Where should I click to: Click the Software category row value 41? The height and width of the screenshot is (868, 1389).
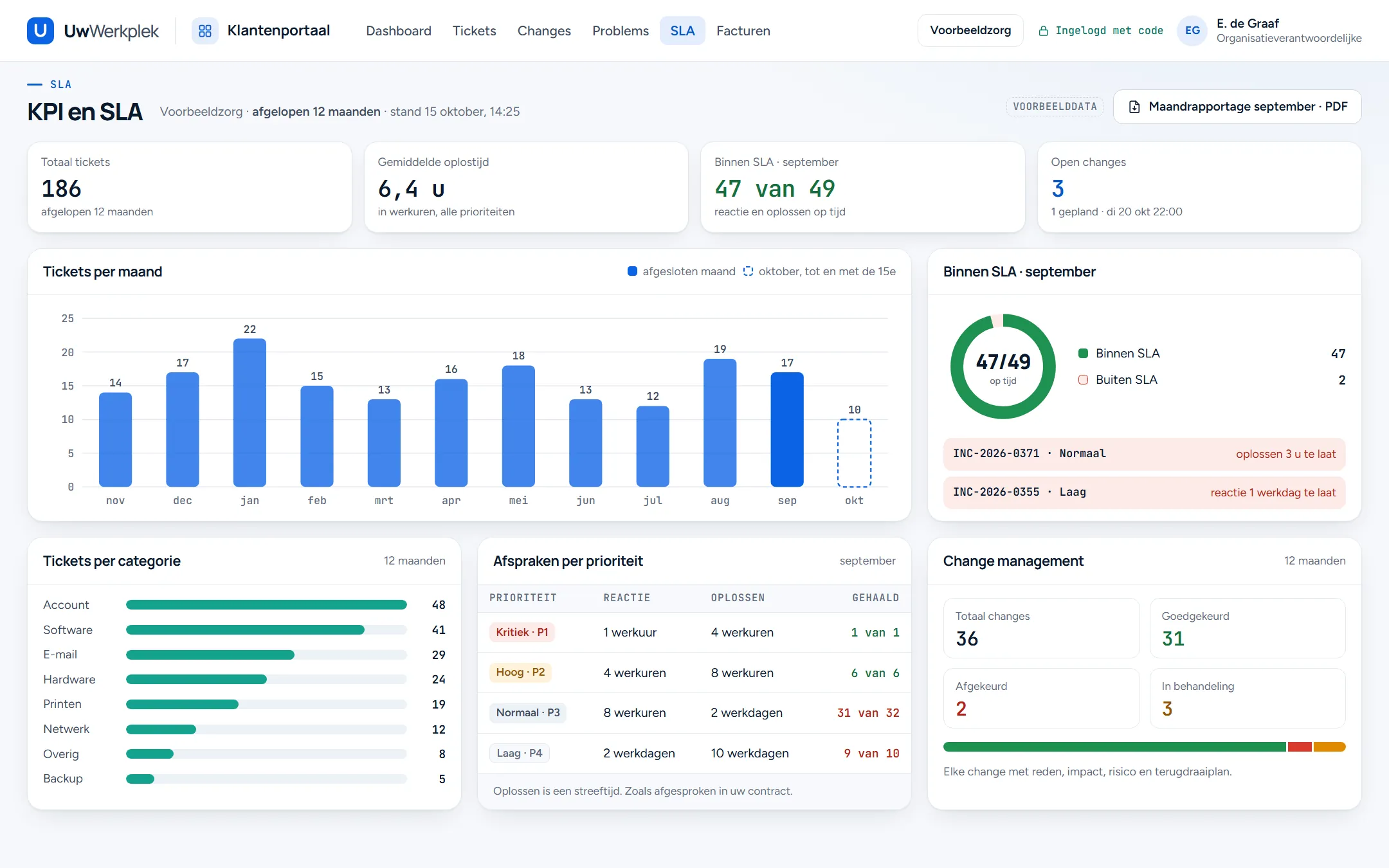[439, 629]
